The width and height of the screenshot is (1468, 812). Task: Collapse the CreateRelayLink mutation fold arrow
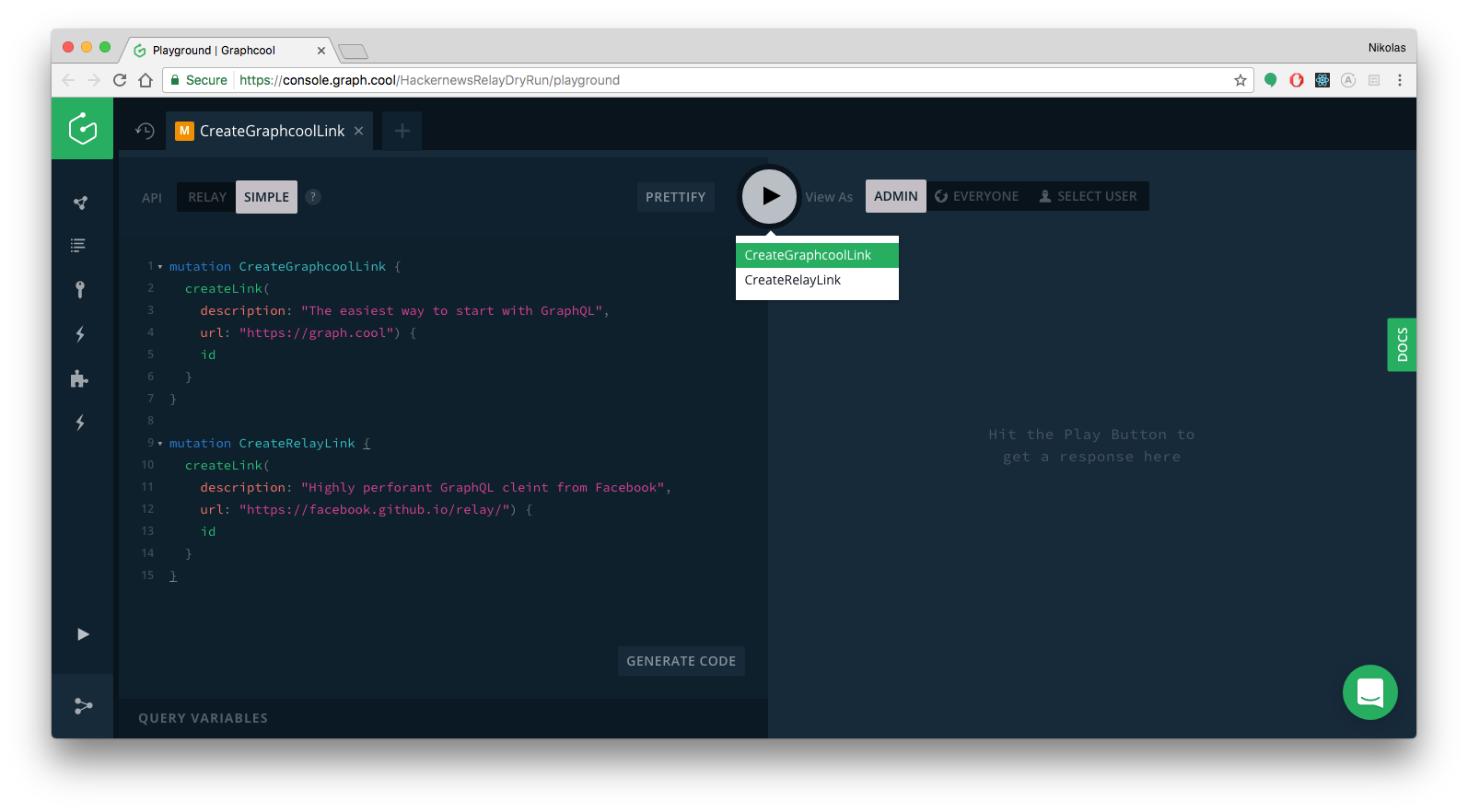(160, 444)
